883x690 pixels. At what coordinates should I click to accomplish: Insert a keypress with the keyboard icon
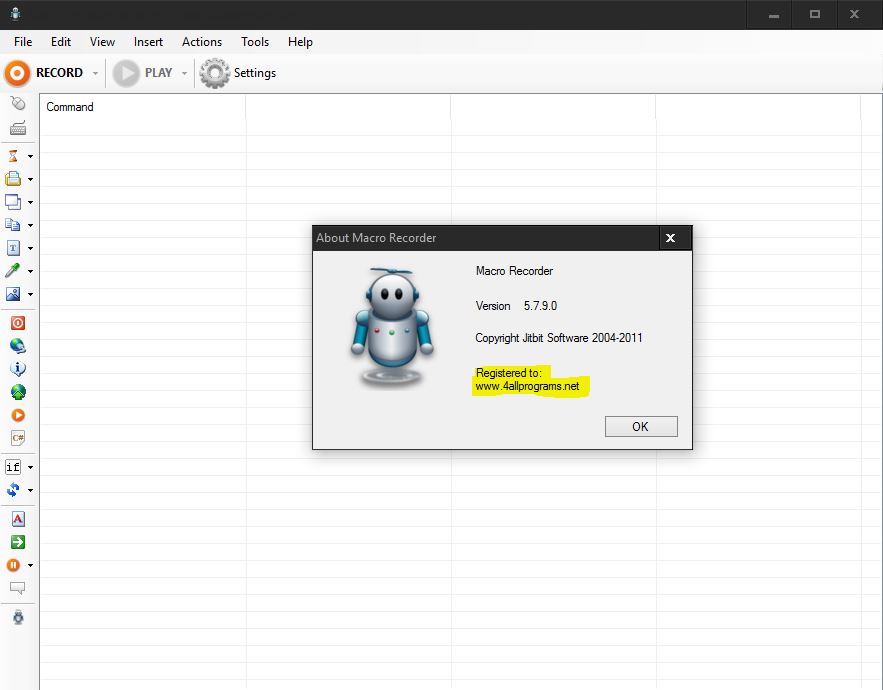[18, 128]
